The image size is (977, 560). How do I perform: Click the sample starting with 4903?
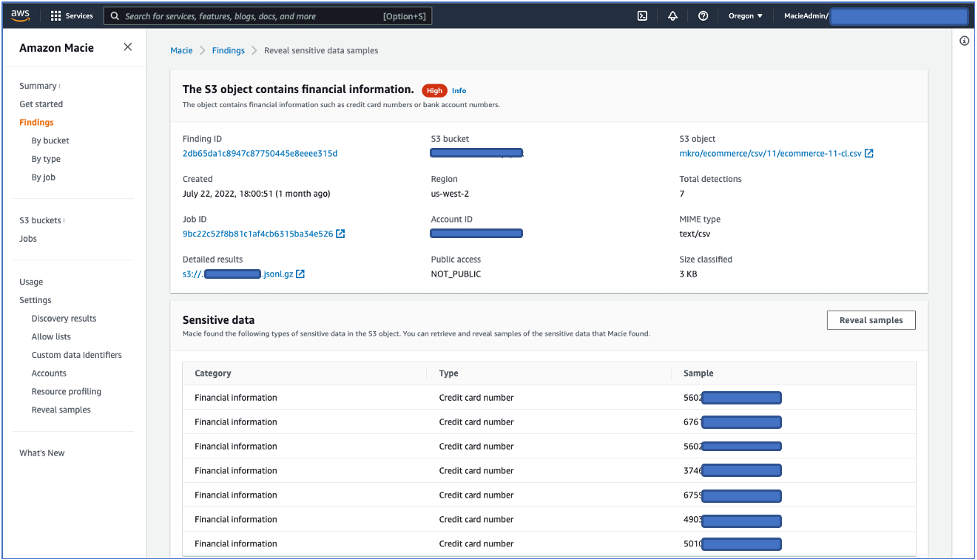click(x=732, y=520)
